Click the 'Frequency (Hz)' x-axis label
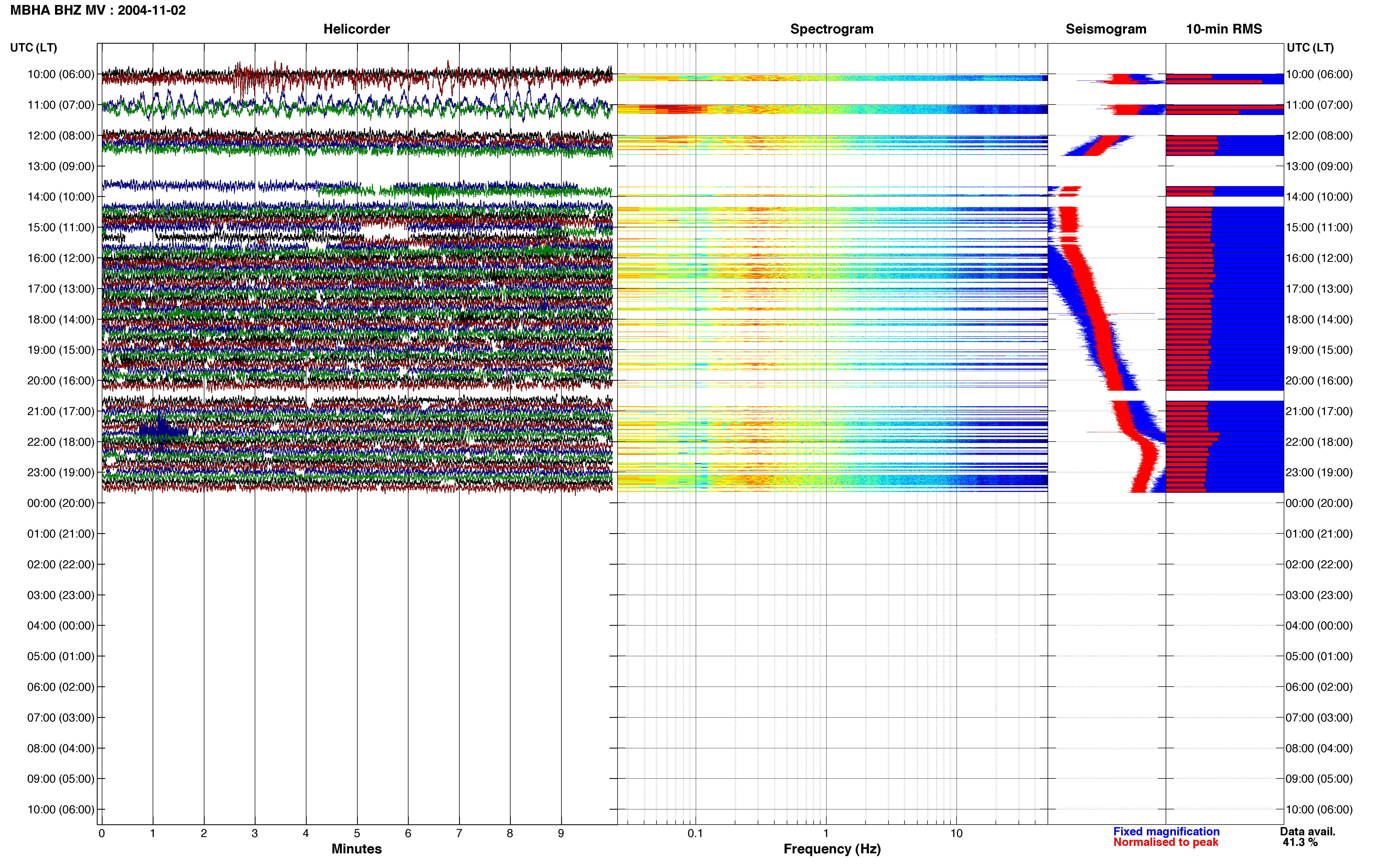 tap(832, 849)
